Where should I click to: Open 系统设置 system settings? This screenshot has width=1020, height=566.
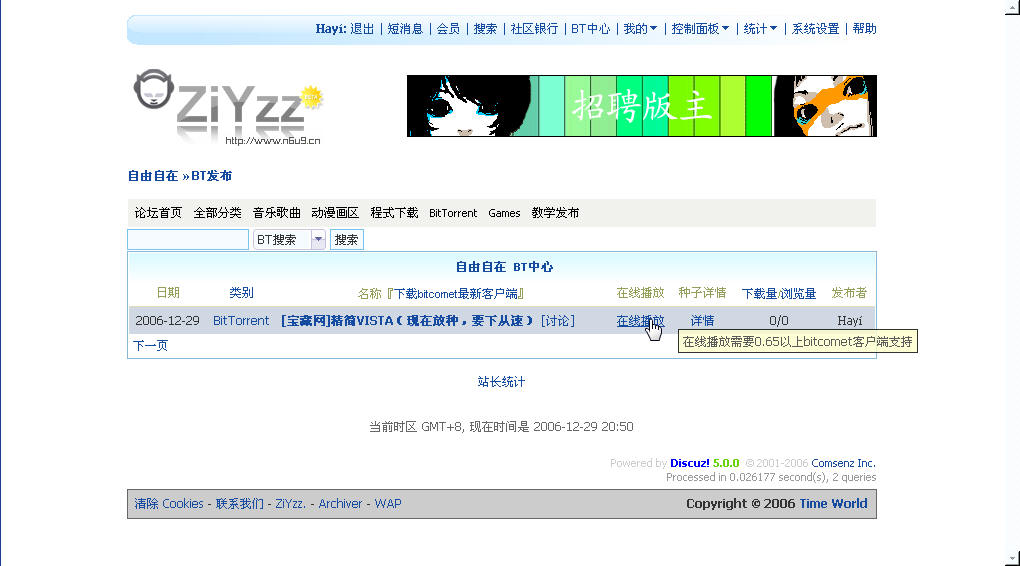pos(815,29)
